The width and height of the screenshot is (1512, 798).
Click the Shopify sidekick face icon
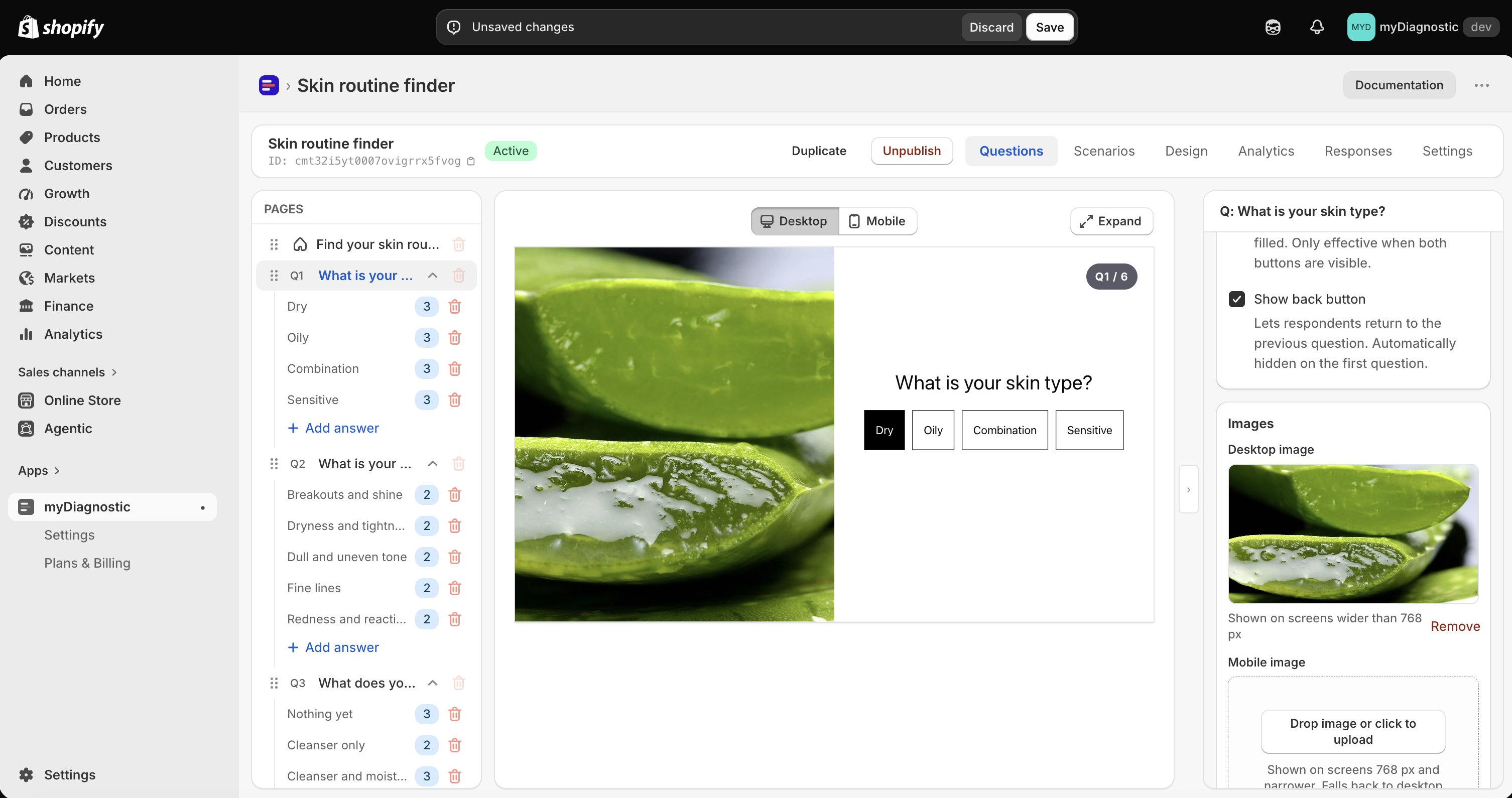tap(1273, 27)
